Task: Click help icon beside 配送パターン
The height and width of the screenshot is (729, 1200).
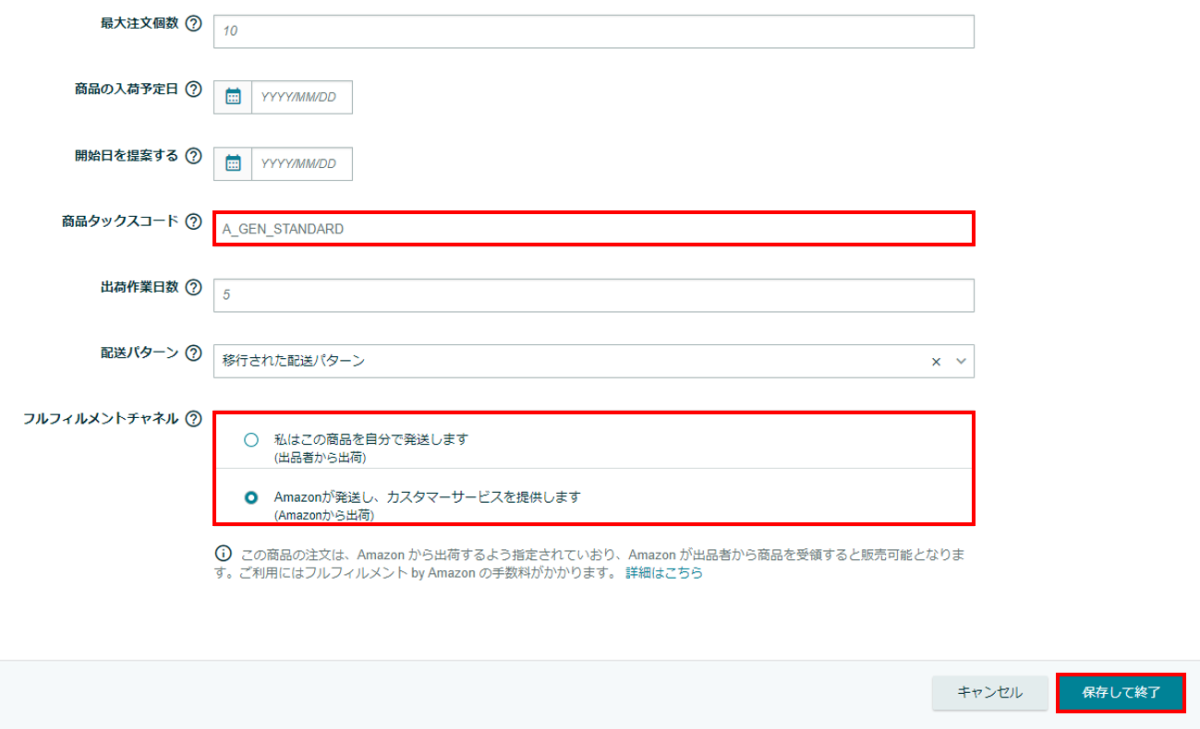Action: tap(194, 353)
